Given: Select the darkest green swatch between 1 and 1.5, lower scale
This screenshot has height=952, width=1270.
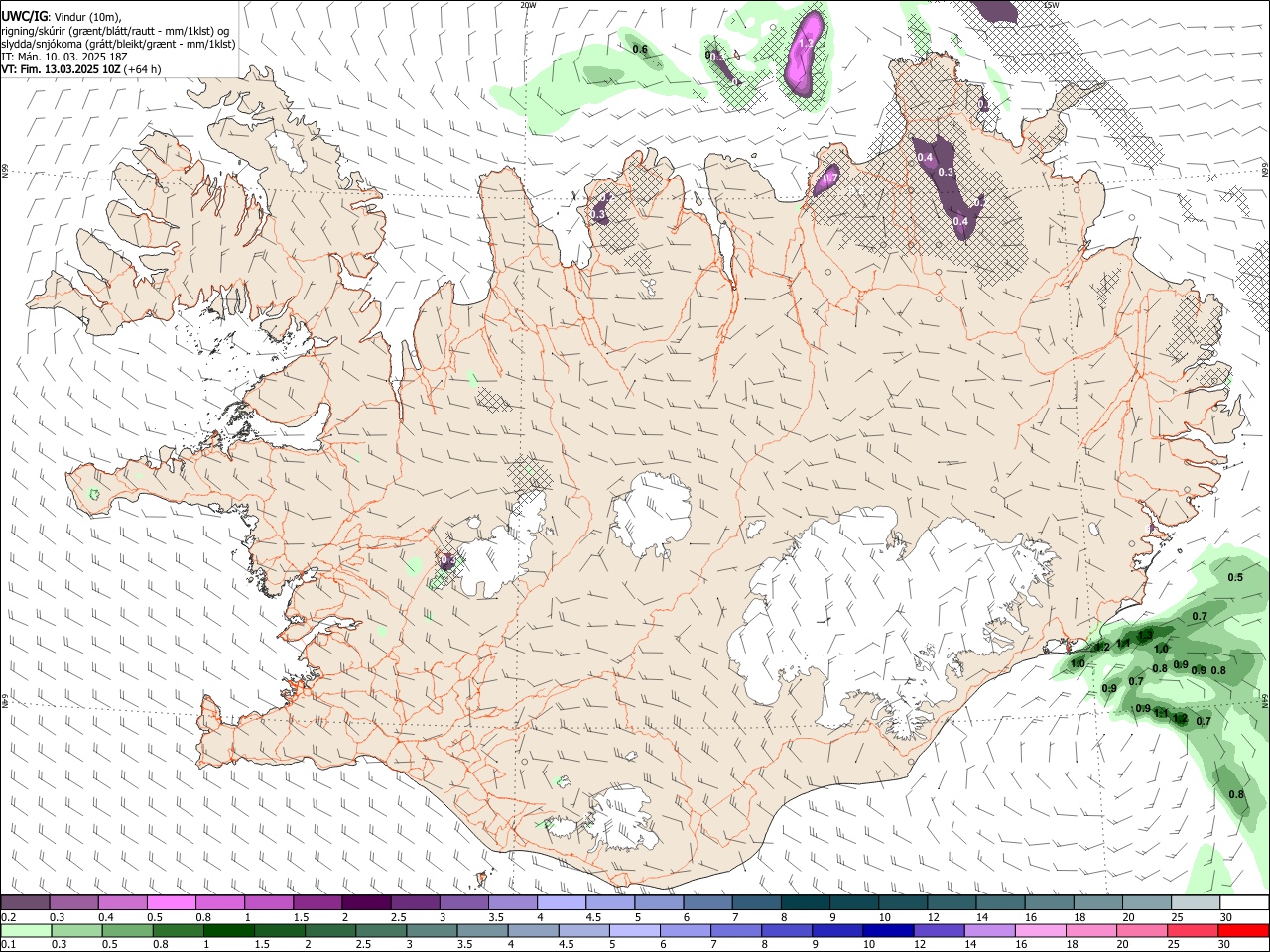Looking at the screenshot, I should tap(229, 930).
